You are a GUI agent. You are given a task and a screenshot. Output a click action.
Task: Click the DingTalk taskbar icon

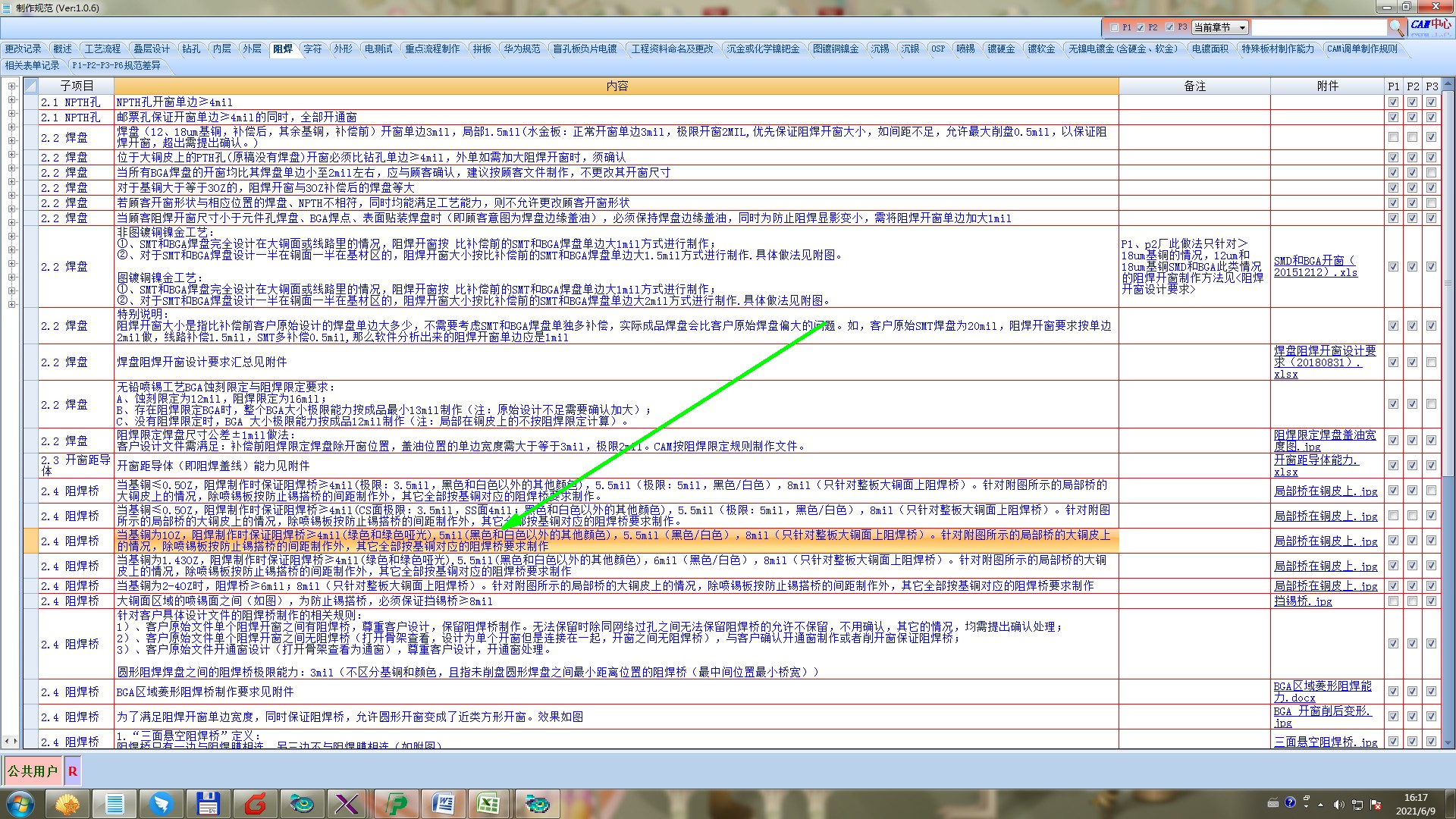pos(161,804)
